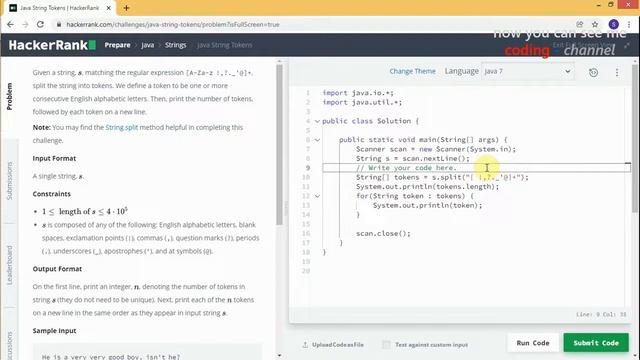Reset code with the history icon
Screen dimensions: 640x360
pos(593,73)
